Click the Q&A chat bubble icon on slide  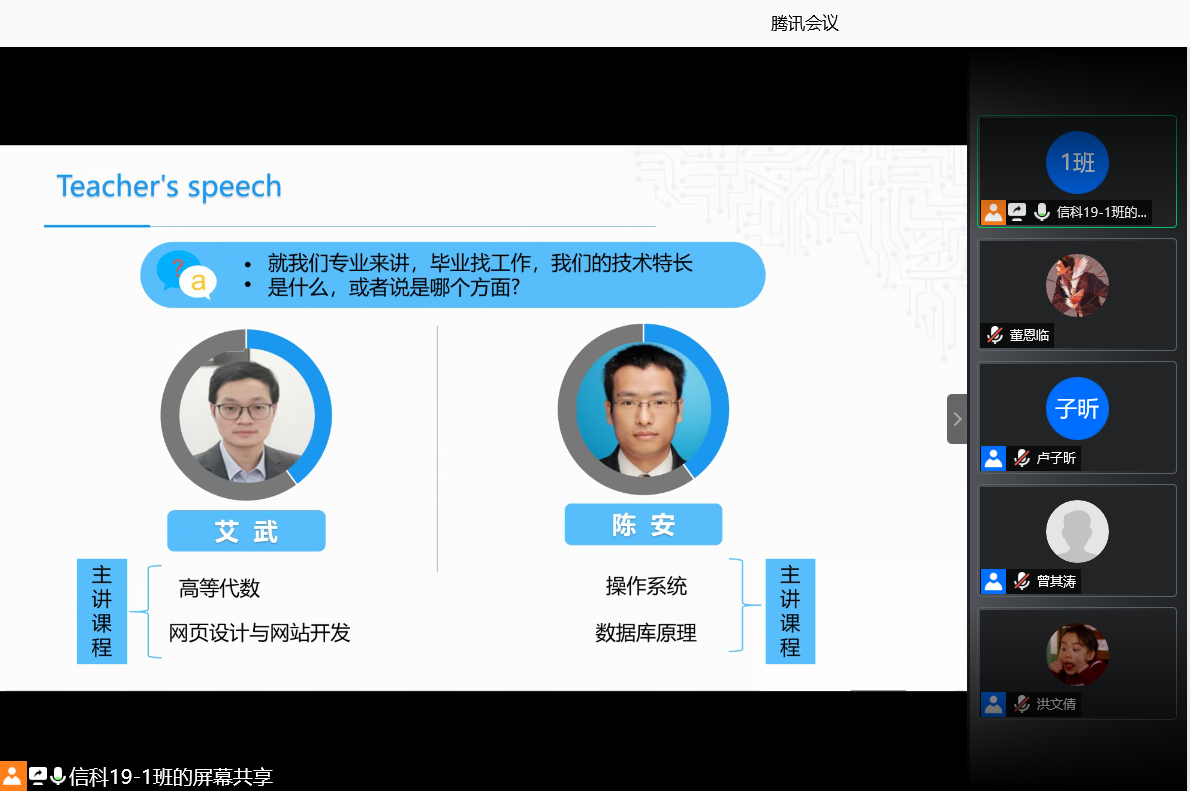click(x=186, y=275)
